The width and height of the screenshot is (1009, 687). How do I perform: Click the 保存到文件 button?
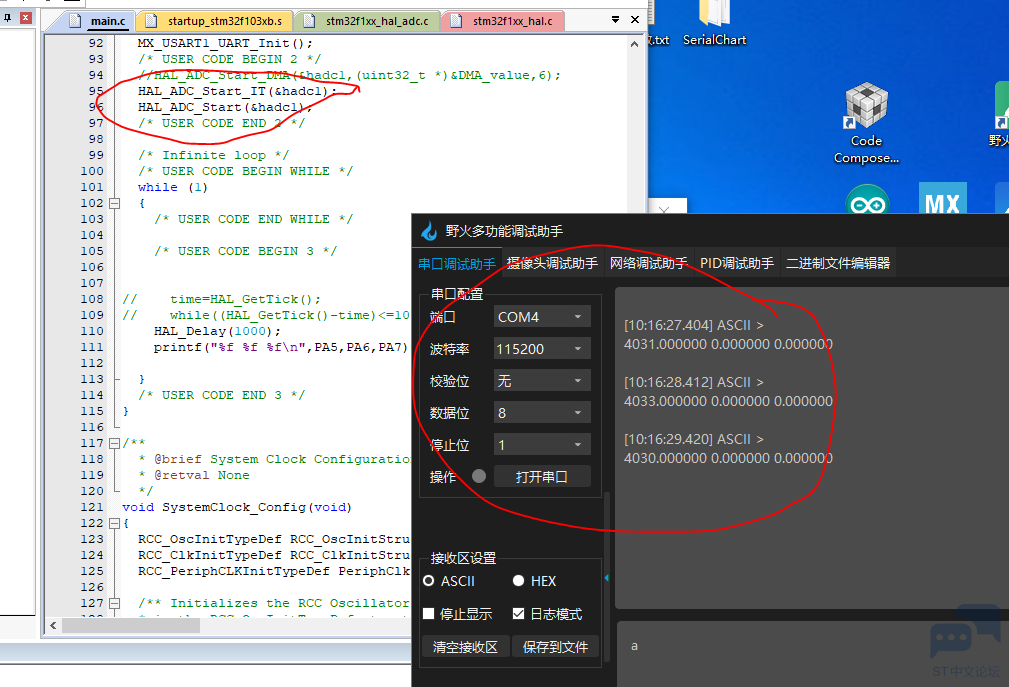555,646
